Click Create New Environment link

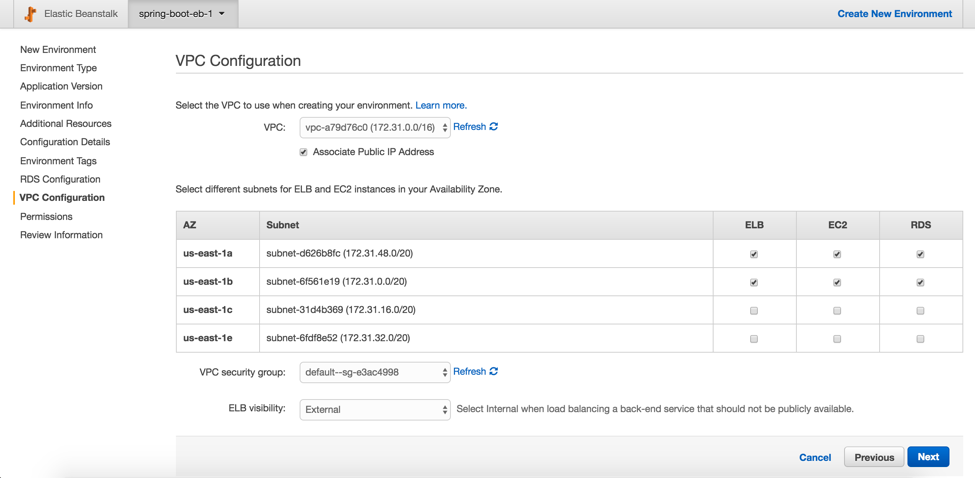tap(895, 14)
